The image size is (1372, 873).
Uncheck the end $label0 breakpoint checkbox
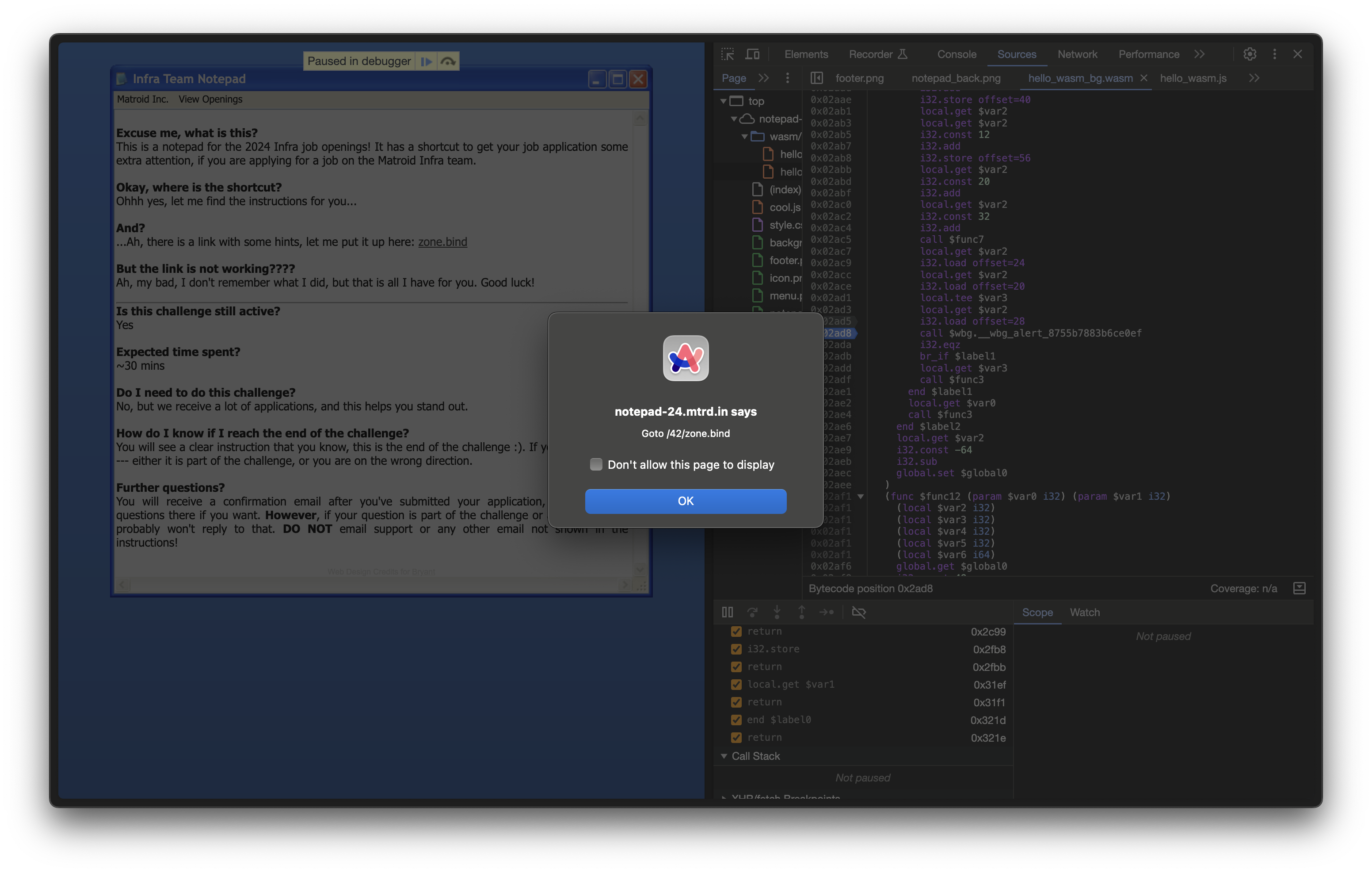tap(736, 720)
